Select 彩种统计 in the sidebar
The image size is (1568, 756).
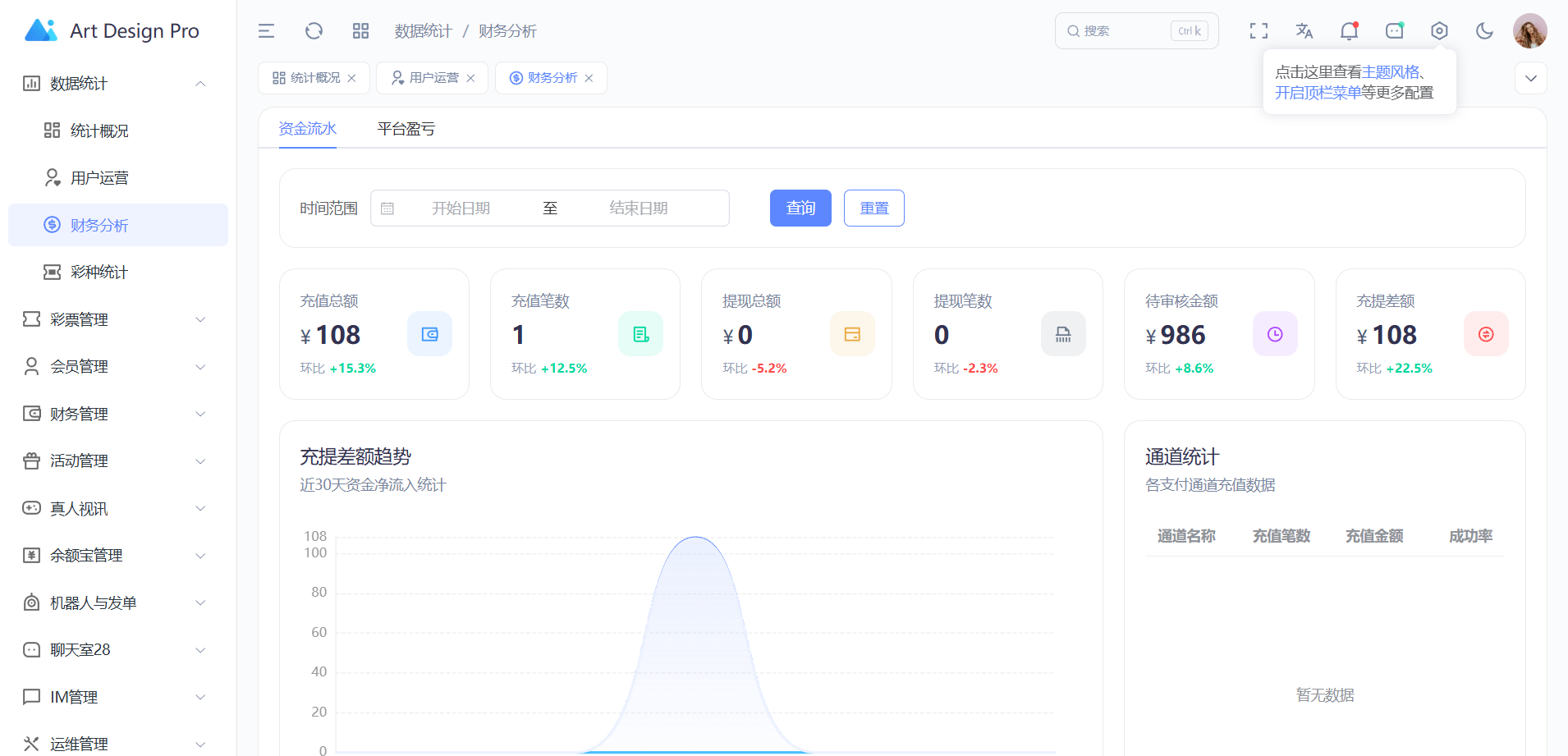[99, 273]
